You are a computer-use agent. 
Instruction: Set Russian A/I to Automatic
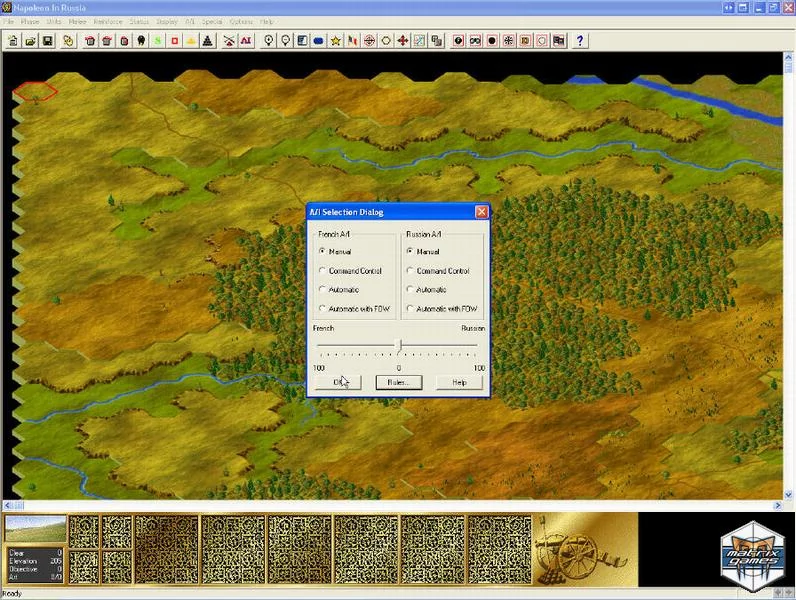[426, 289]
